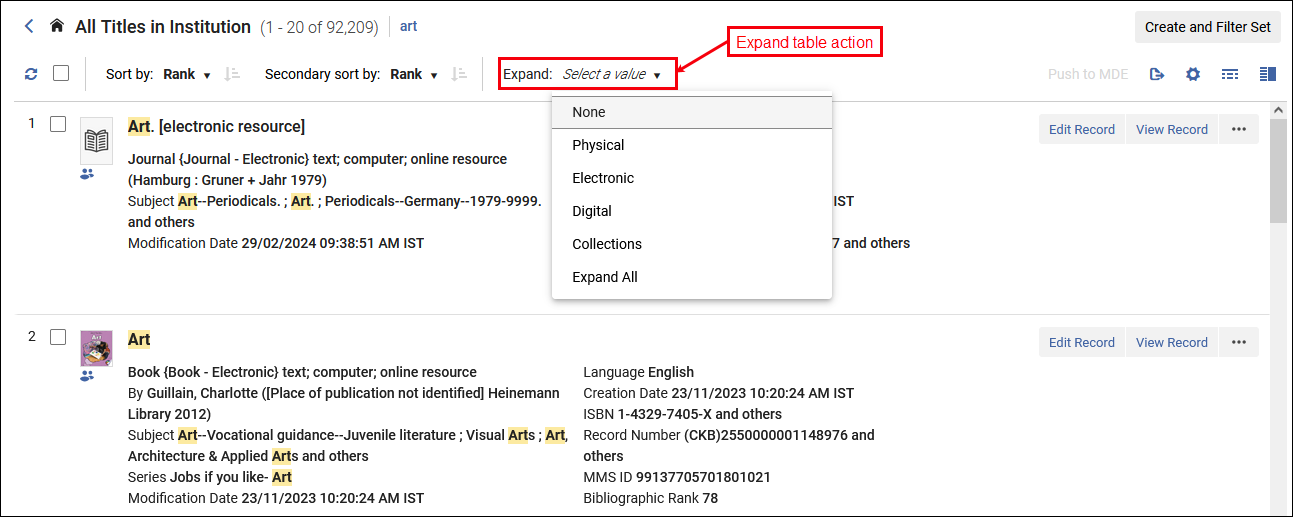This screenshot has width=1293, height=517.
Task: Choose Collections in the Expand menu
Action: pos(692,244)
